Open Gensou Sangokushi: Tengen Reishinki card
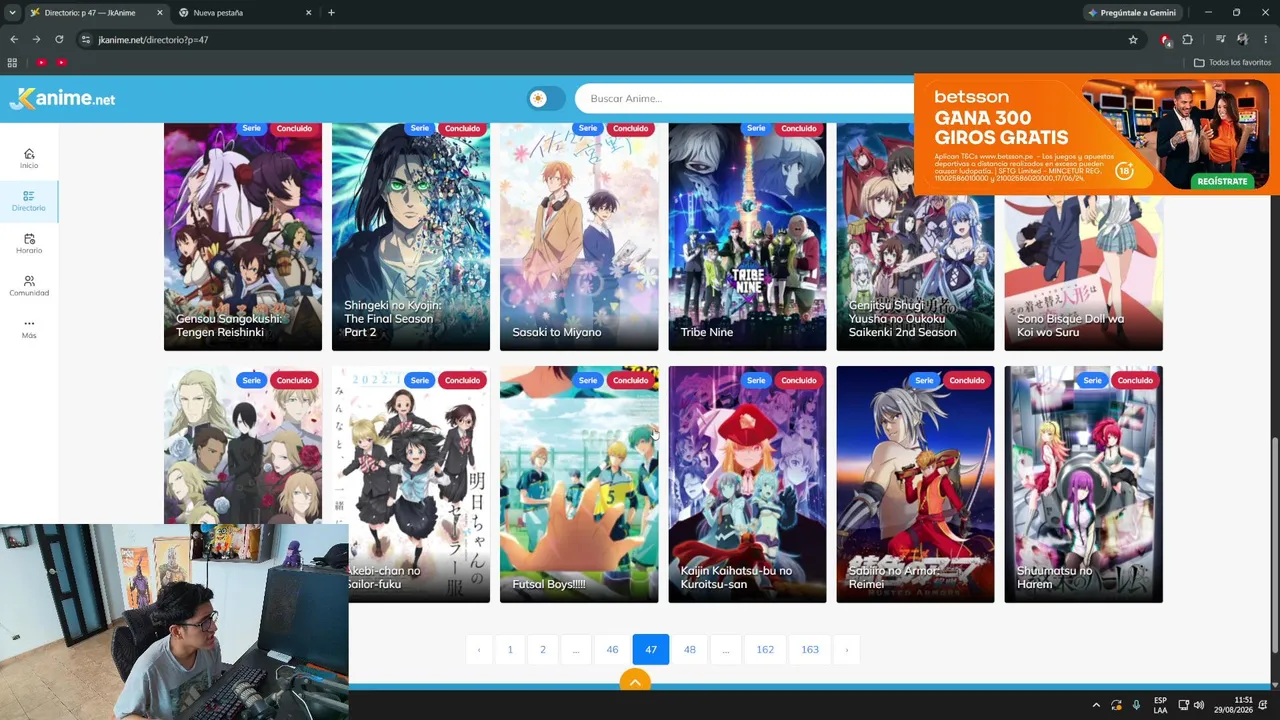1280x720 pixels. 243,236
